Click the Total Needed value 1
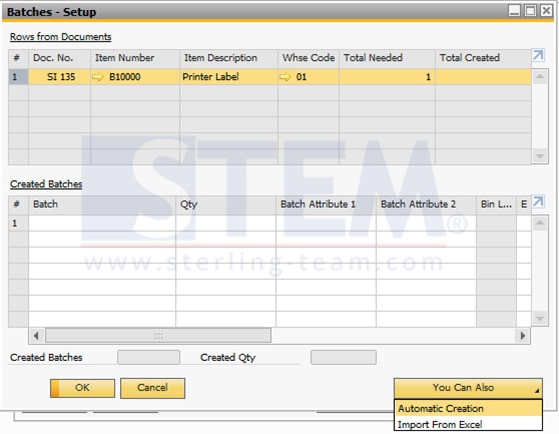This screenshot has height=434, width=559. (387, 77)
